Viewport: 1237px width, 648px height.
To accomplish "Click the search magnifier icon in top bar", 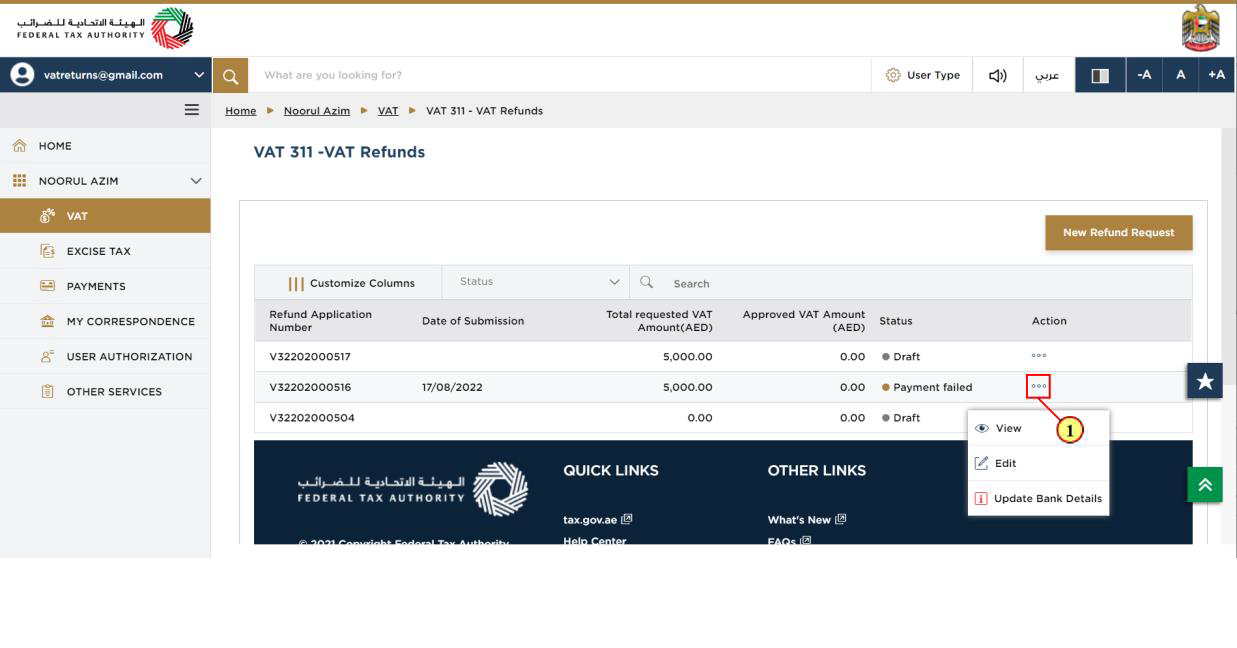I will [x=230, y=75].
